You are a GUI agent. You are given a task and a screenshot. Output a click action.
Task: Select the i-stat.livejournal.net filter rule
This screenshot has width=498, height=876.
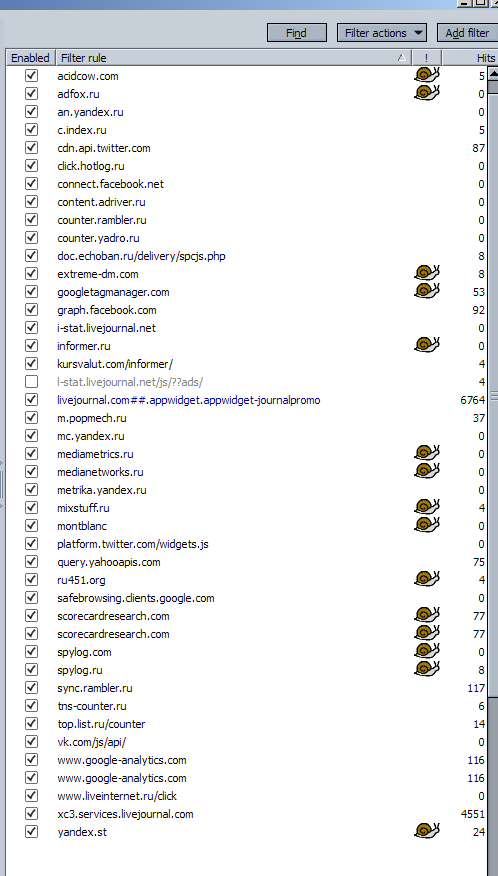(106, 328)
